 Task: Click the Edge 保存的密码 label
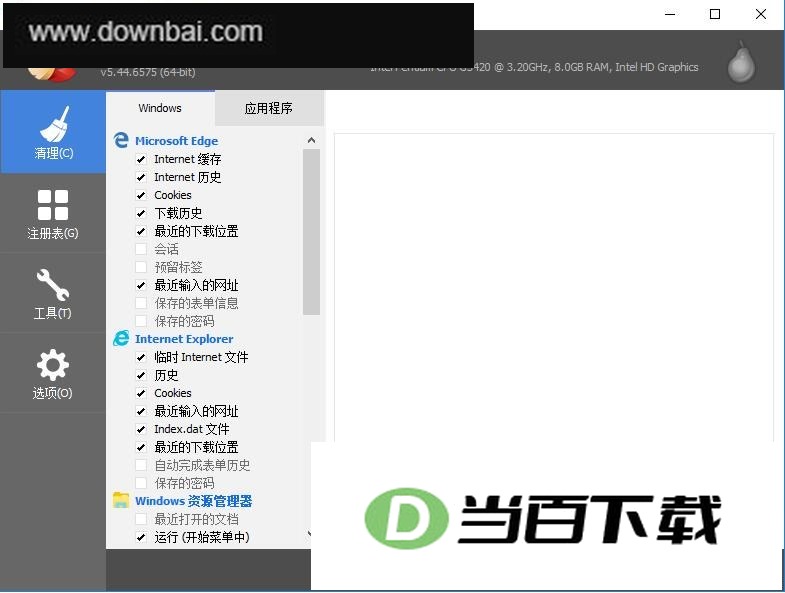pyautogui.click(x=184, y=321)
